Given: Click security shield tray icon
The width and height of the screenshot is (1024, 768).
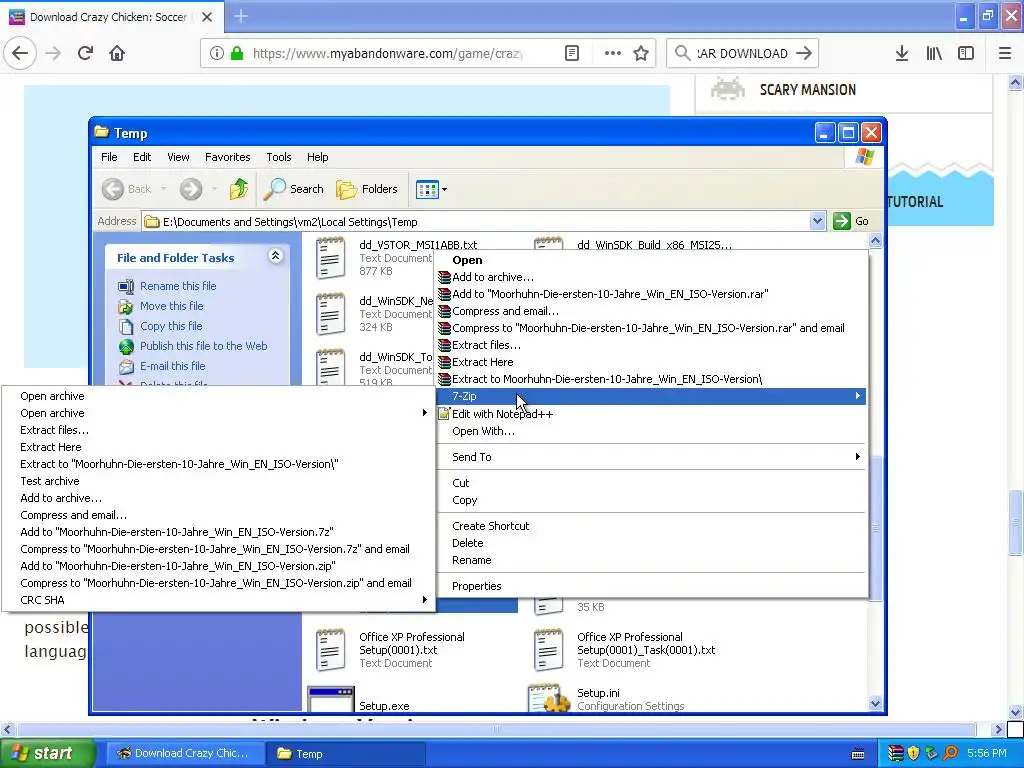Looking at the screenshot, I should (913, 754).
